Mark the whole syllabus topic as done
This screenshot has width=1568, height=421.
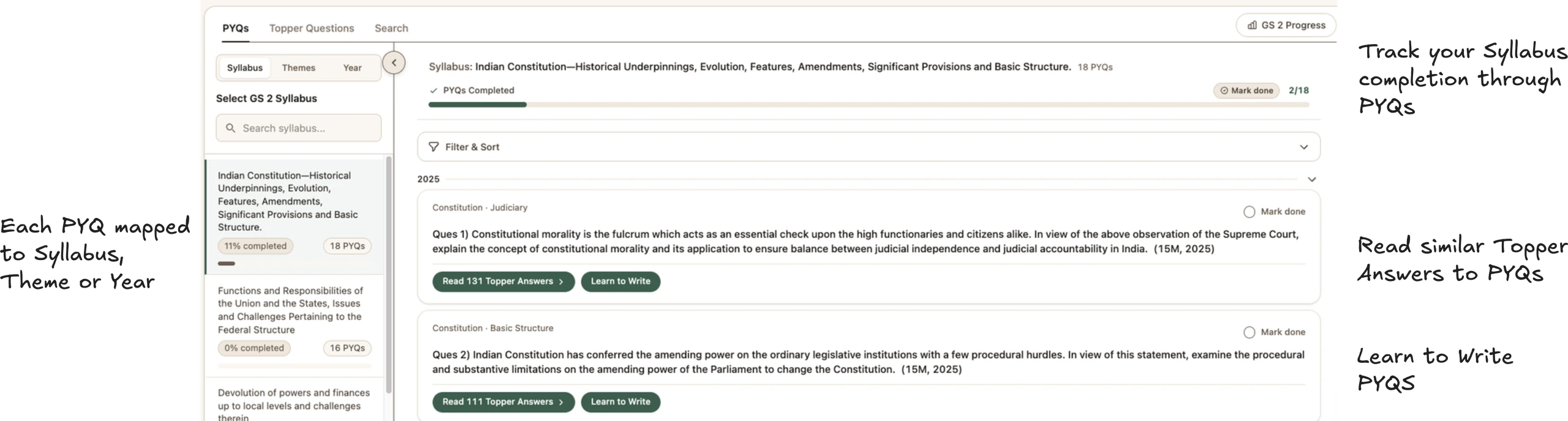1246,91
